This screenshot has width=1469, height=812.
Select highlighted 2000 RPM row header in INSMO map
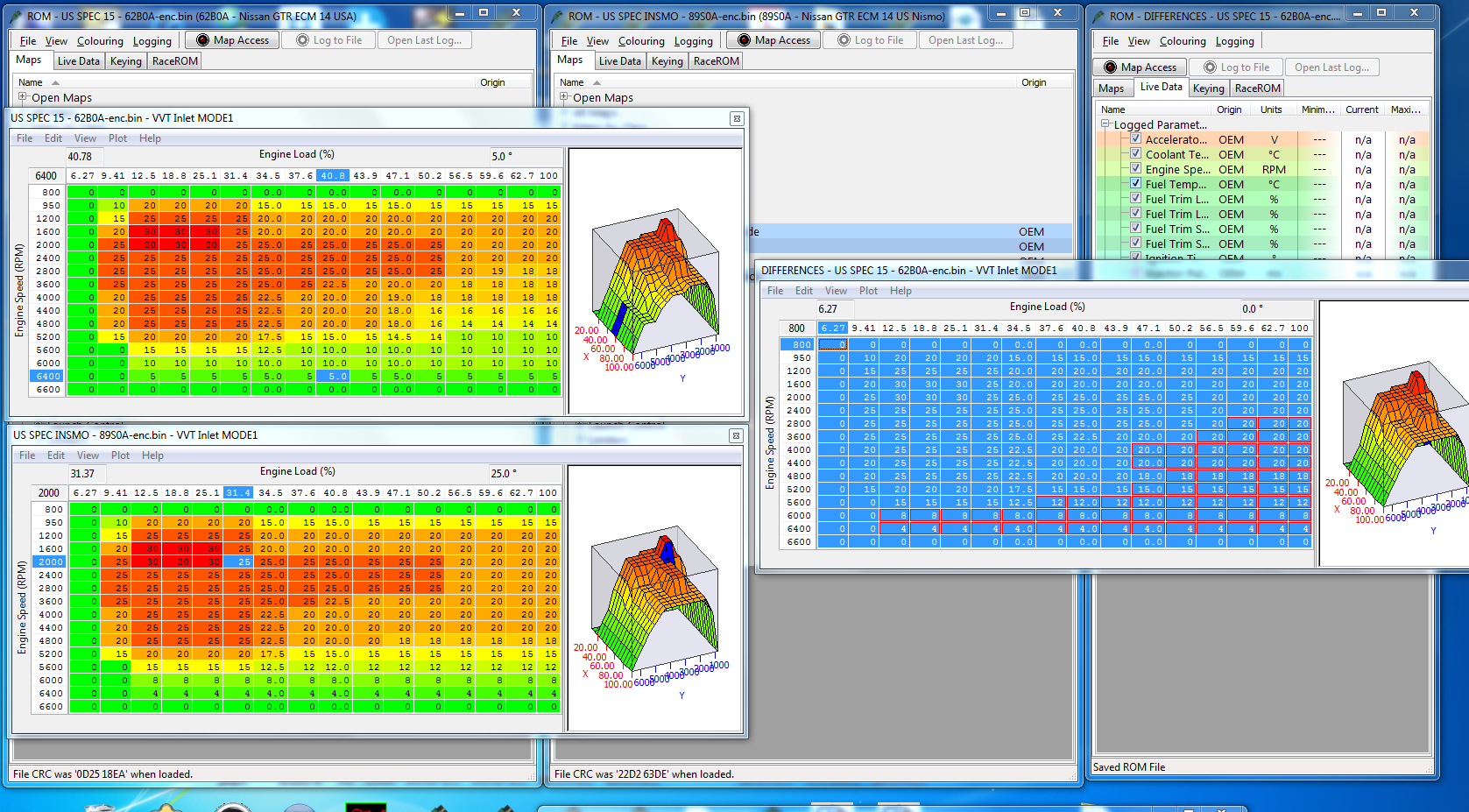pos(50,562)
